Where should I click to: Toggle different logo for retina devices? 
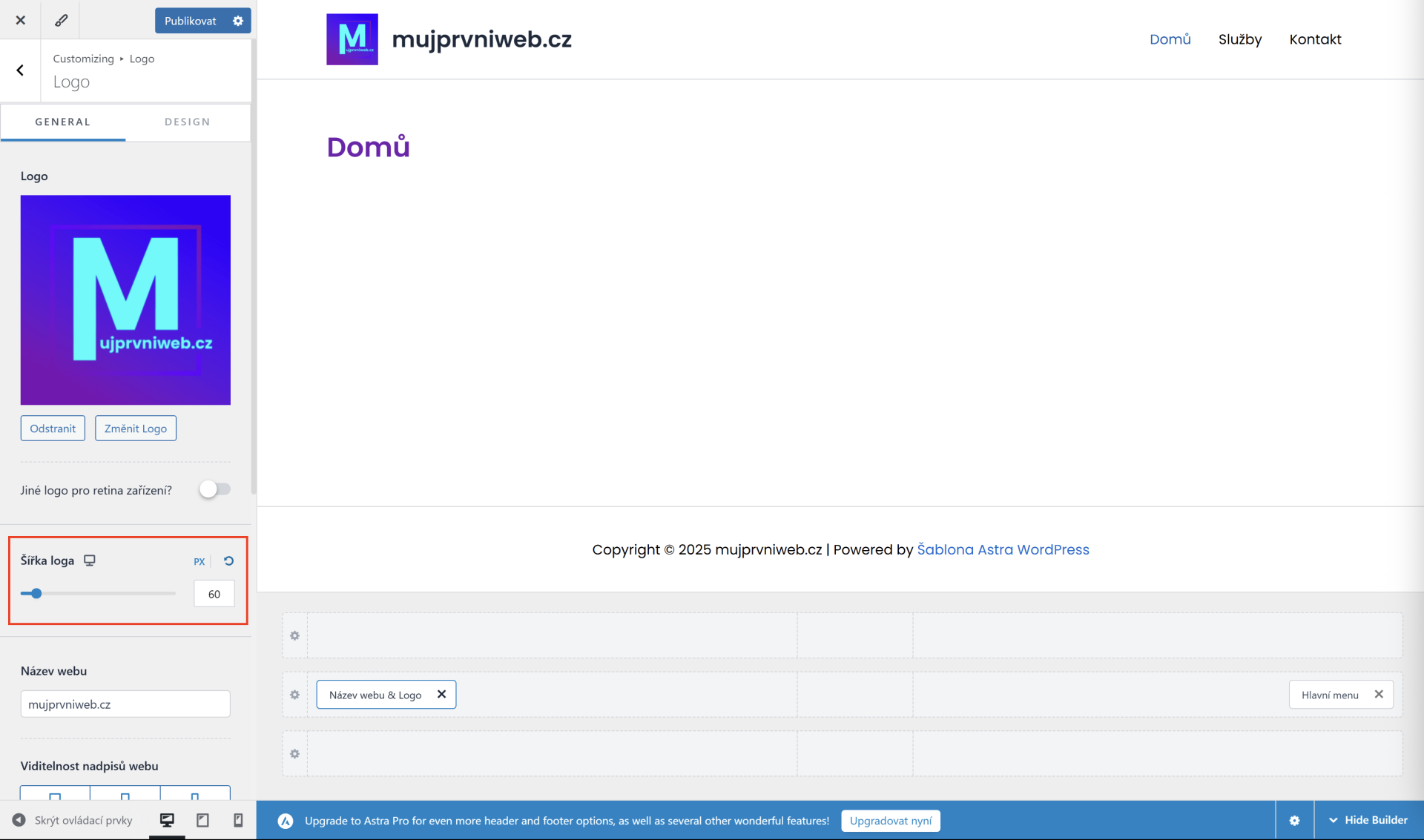coord(215,489)
